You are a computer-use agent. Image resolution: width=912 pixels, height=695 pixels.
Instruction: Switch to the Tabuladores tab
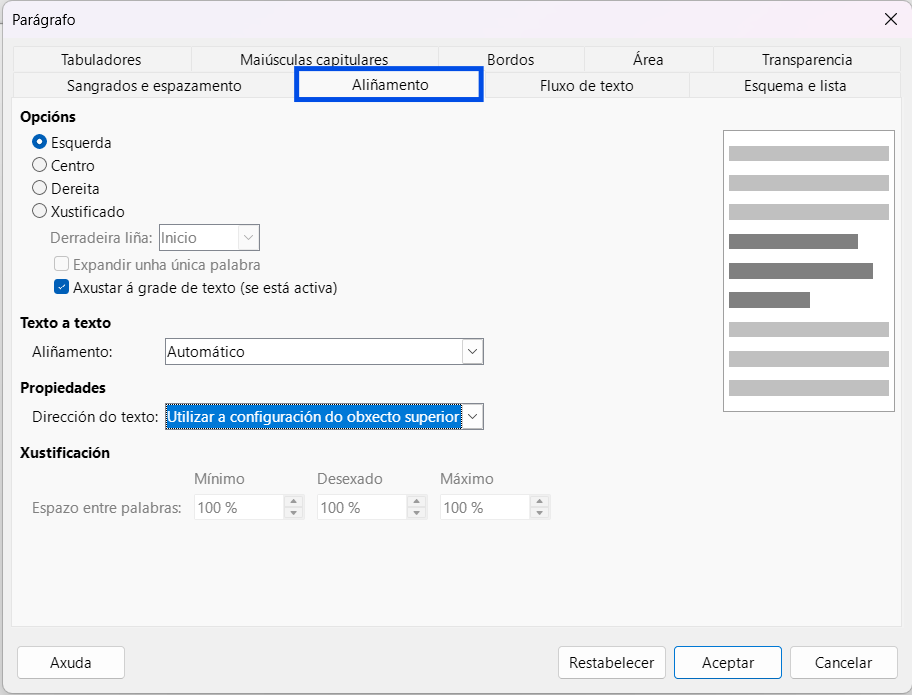click(101, 59)
